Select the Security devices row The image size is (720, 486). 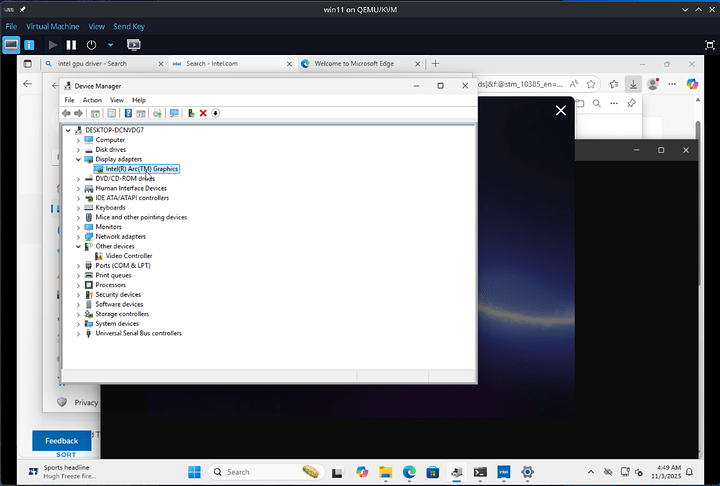click(113, 294)
